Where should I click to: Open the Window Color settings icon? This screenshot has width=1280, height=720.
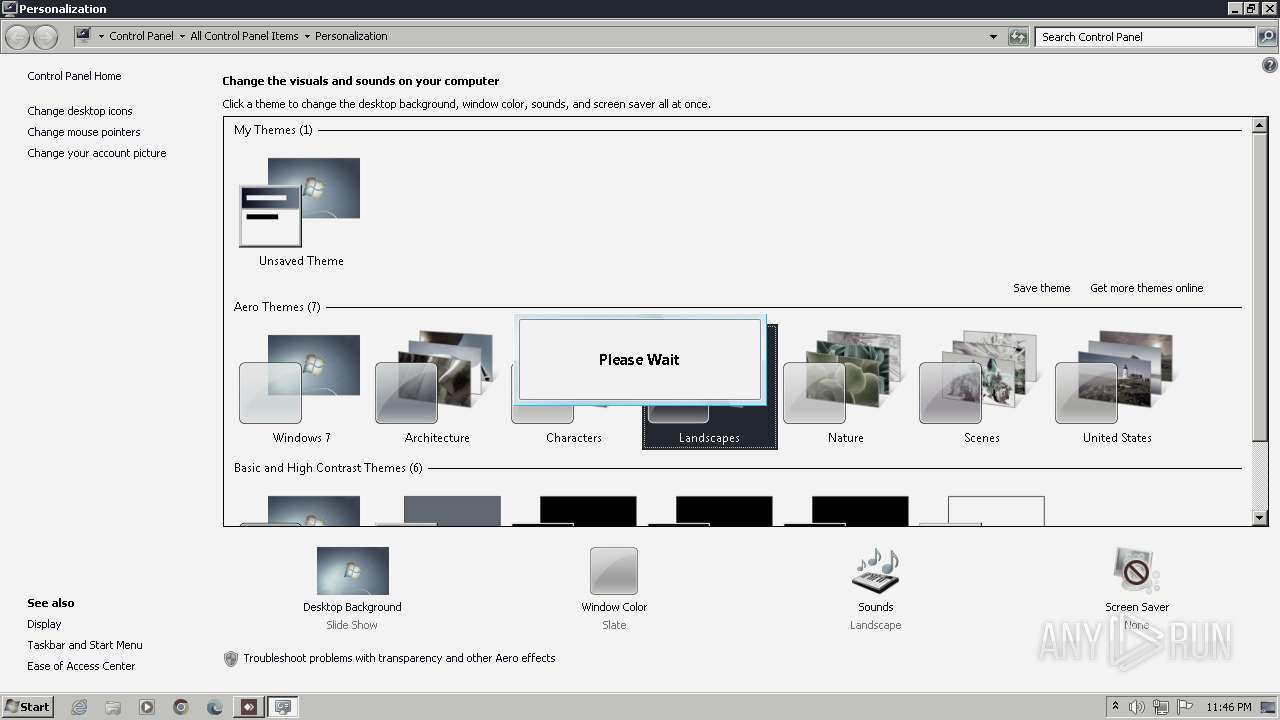pyautogui.click(x=614, y=571)
